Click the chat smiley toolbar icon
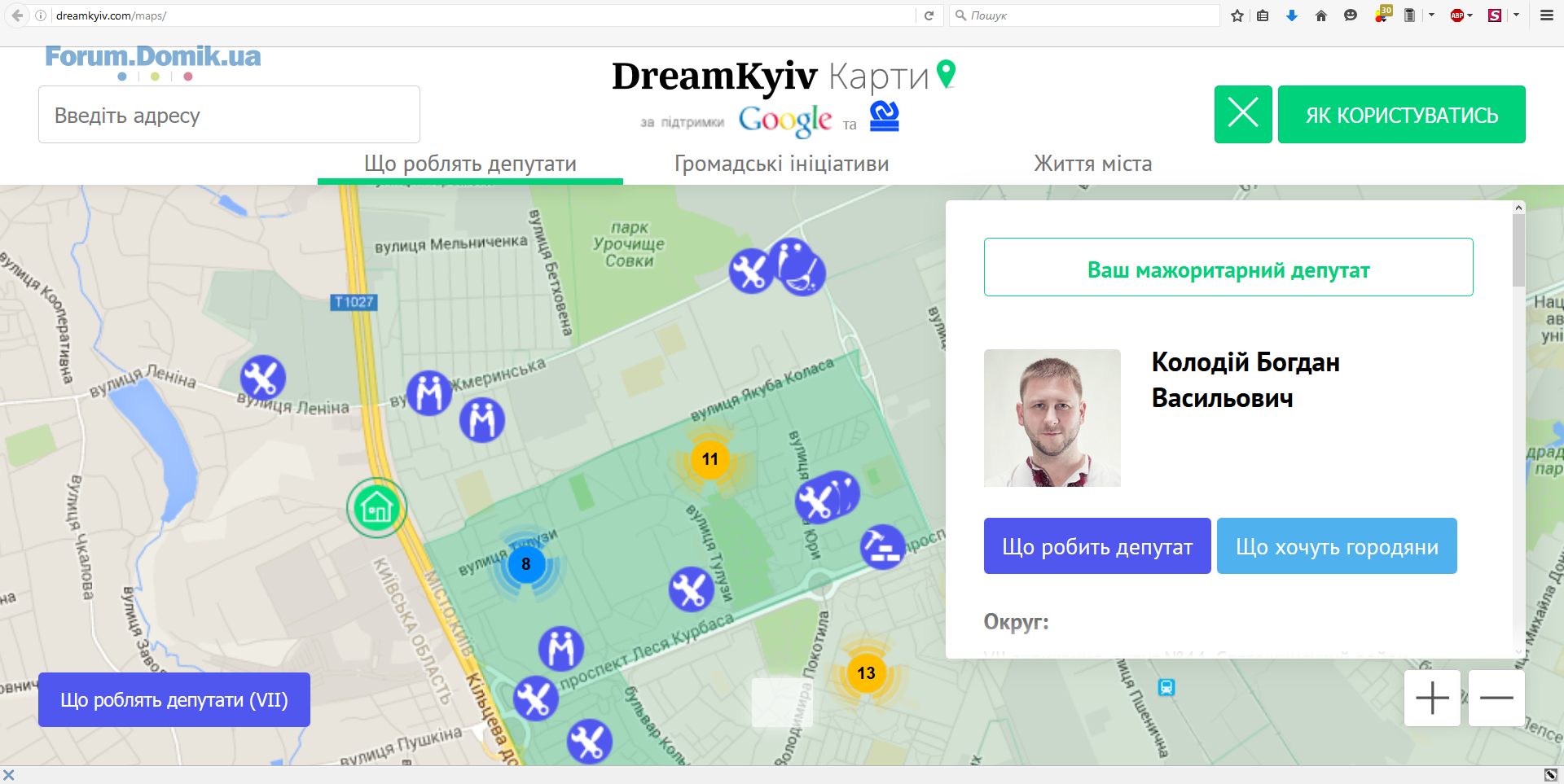The image size is (1564, 784). point(1351,15)
